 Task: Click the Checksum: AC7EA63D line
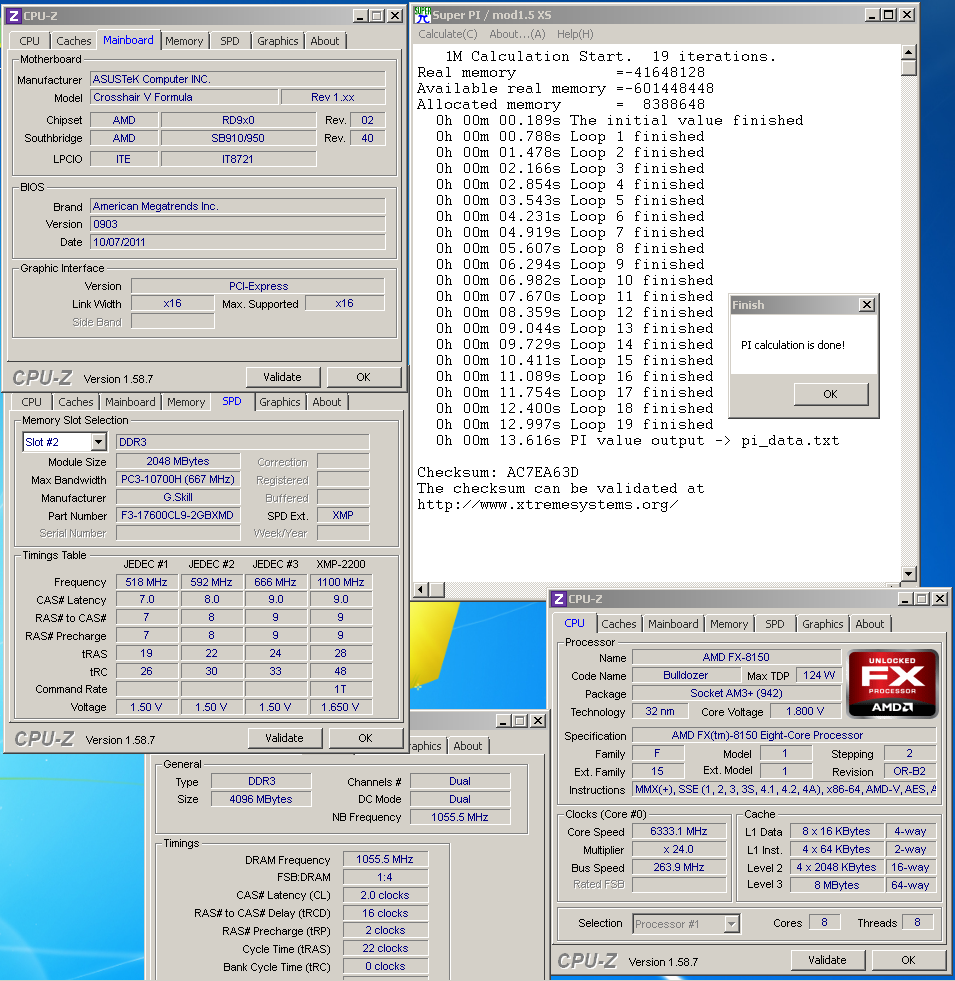pos(498,472)
